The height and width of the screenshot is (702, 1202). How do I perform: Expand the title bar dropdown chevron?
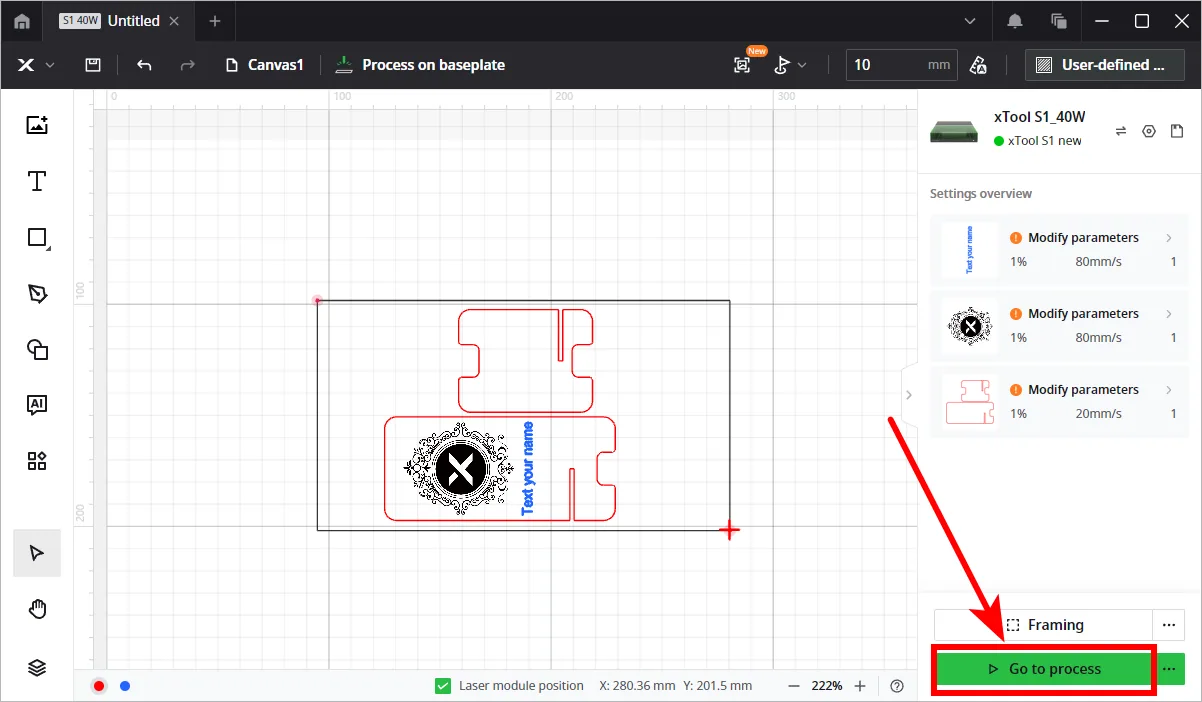pyautogui.click(x=969, y=21)
